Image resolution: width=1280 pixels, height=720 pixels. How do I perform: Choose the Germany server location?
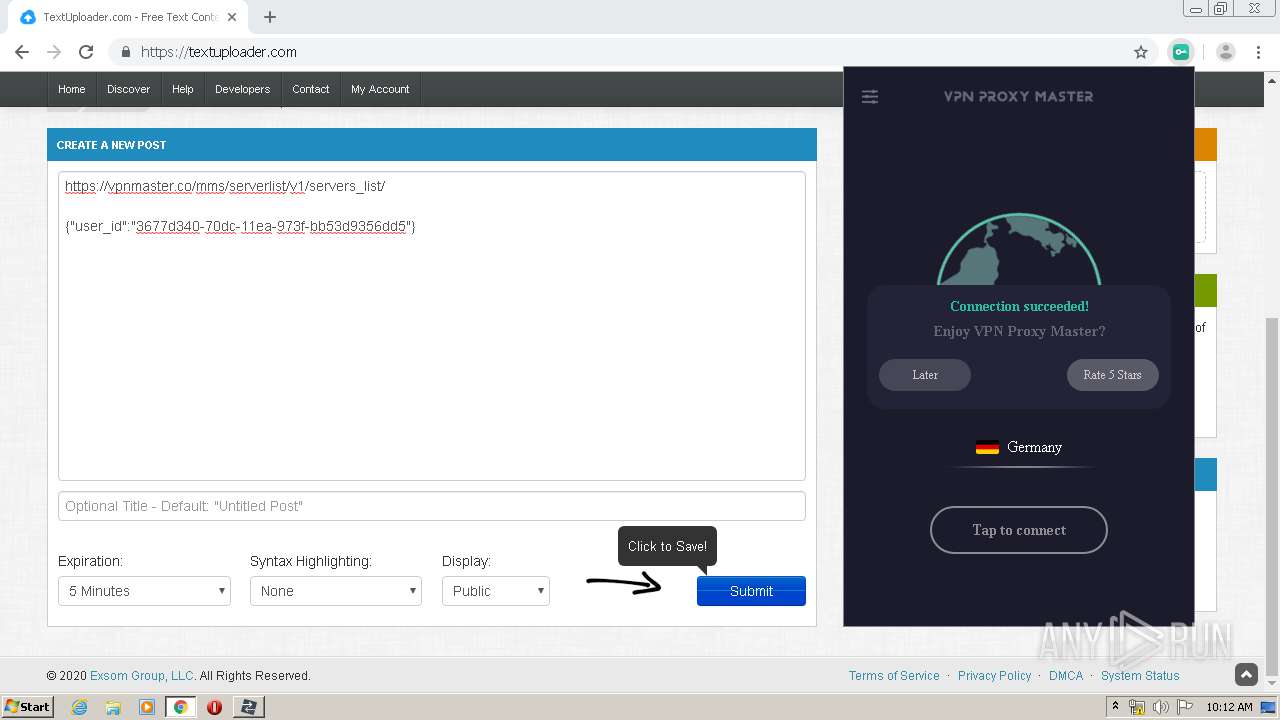pyautogui.click(x=1019, y=448)
